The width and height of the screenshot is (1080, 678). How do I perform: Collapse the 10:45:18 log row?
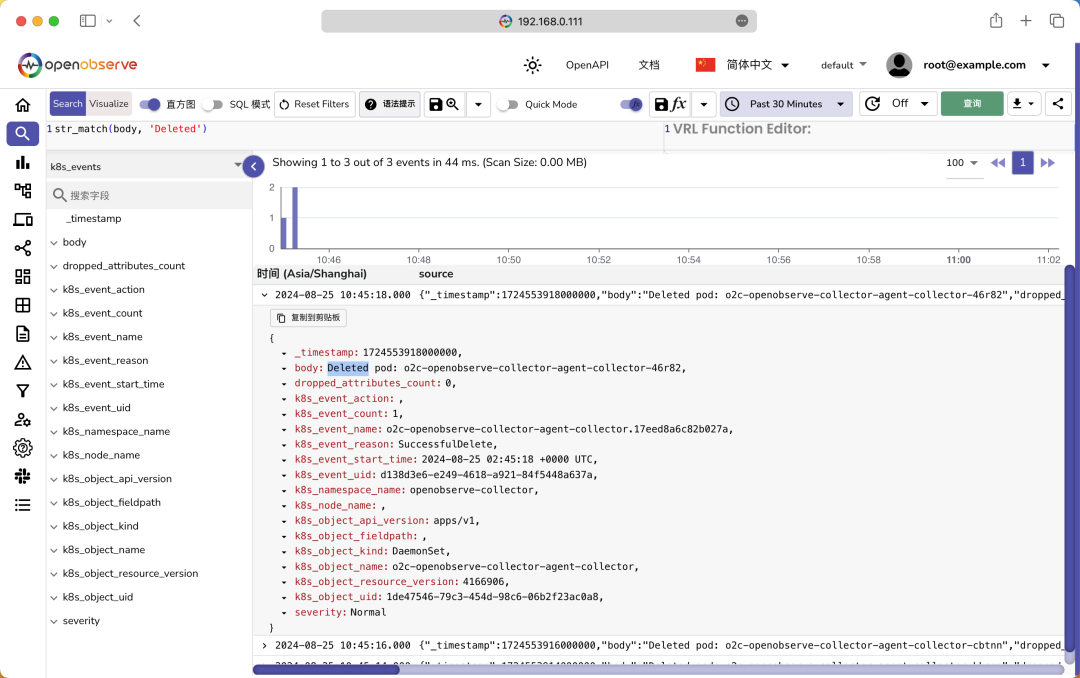(264, 295)
